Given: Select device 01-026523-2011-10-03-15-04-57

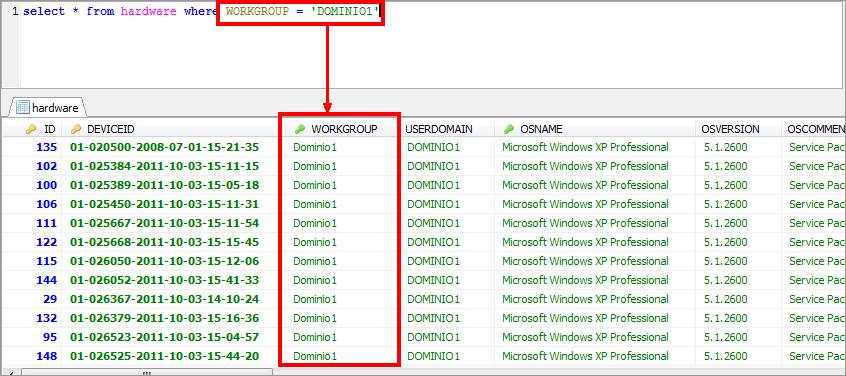Looking at the screenshot, I should (x=165, y=337).
